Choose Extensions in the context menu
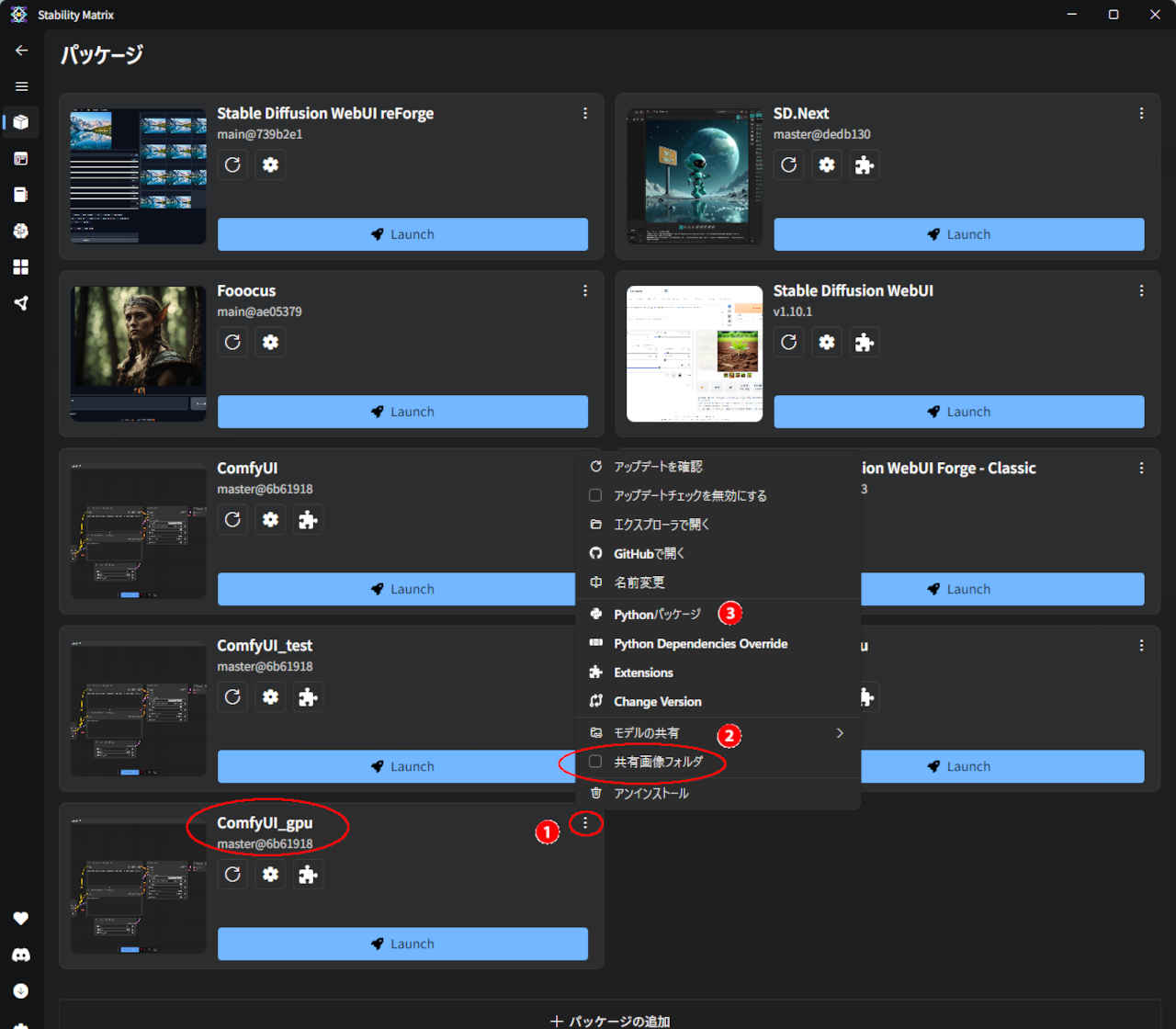1176x1029 pixels. [x=717, y=673]
